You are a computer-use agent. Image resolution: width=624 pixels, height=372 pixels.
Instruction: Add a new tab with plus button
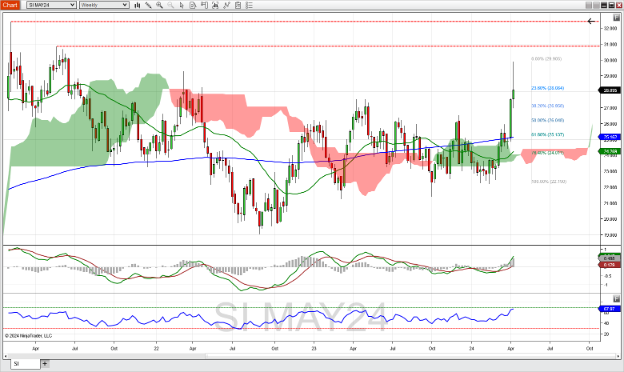coord(45,364)
